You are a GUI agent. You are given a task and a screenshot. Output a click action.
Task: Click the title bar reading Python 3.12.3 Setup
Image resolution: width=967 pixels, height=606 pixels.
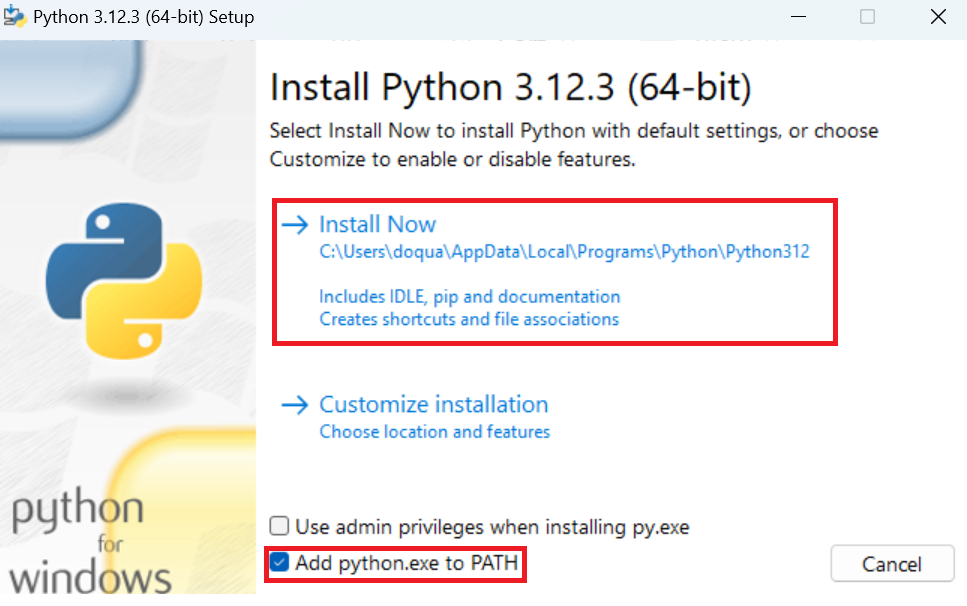click(x=145, y=16)
